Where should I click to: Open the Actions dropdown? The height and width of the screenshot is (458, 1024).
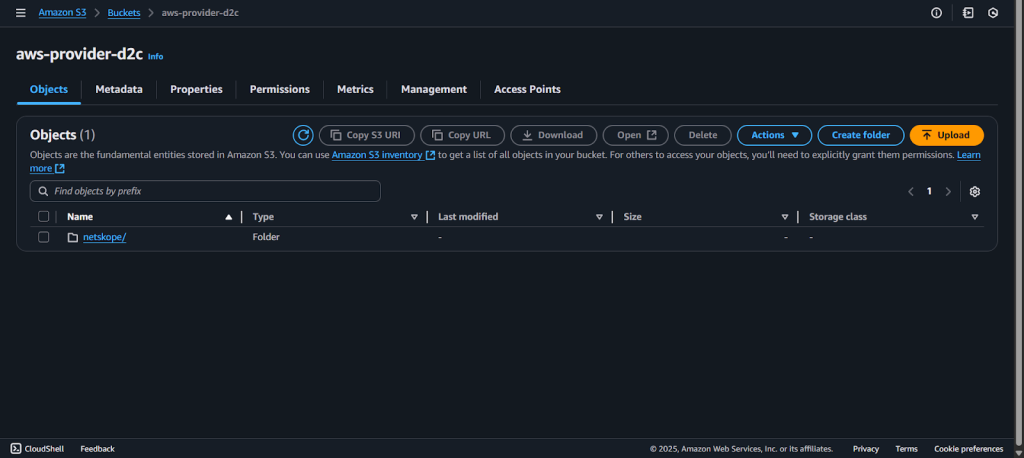click(775, 135)
